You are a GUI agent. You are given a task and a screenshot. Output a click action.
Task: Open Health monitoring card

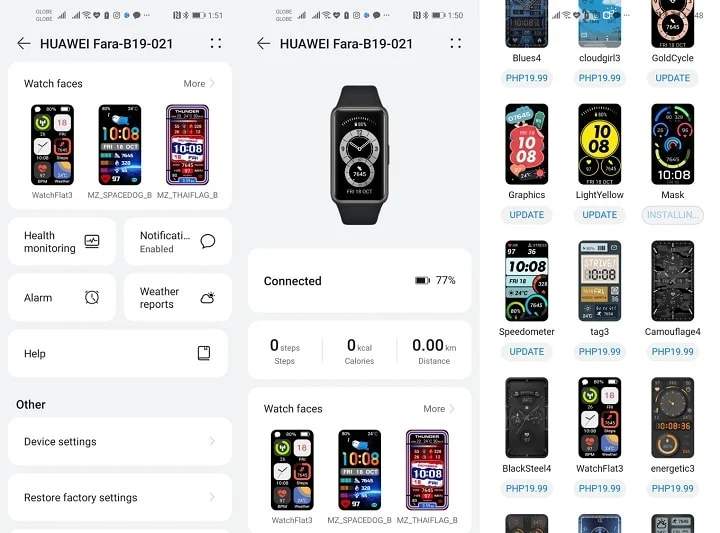pos(62,241)
